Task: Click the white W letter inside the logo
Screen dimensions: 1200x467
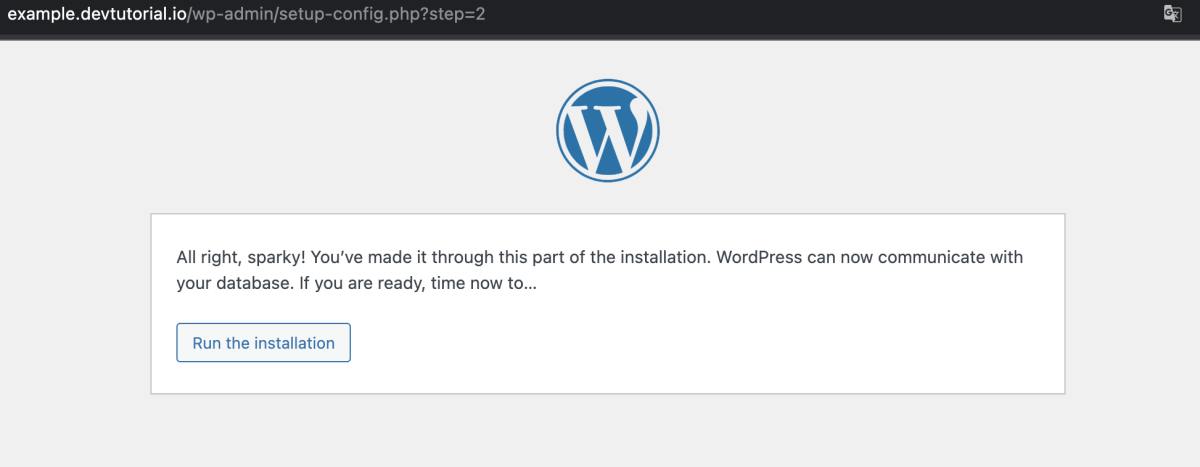Action: coord(608,133)
